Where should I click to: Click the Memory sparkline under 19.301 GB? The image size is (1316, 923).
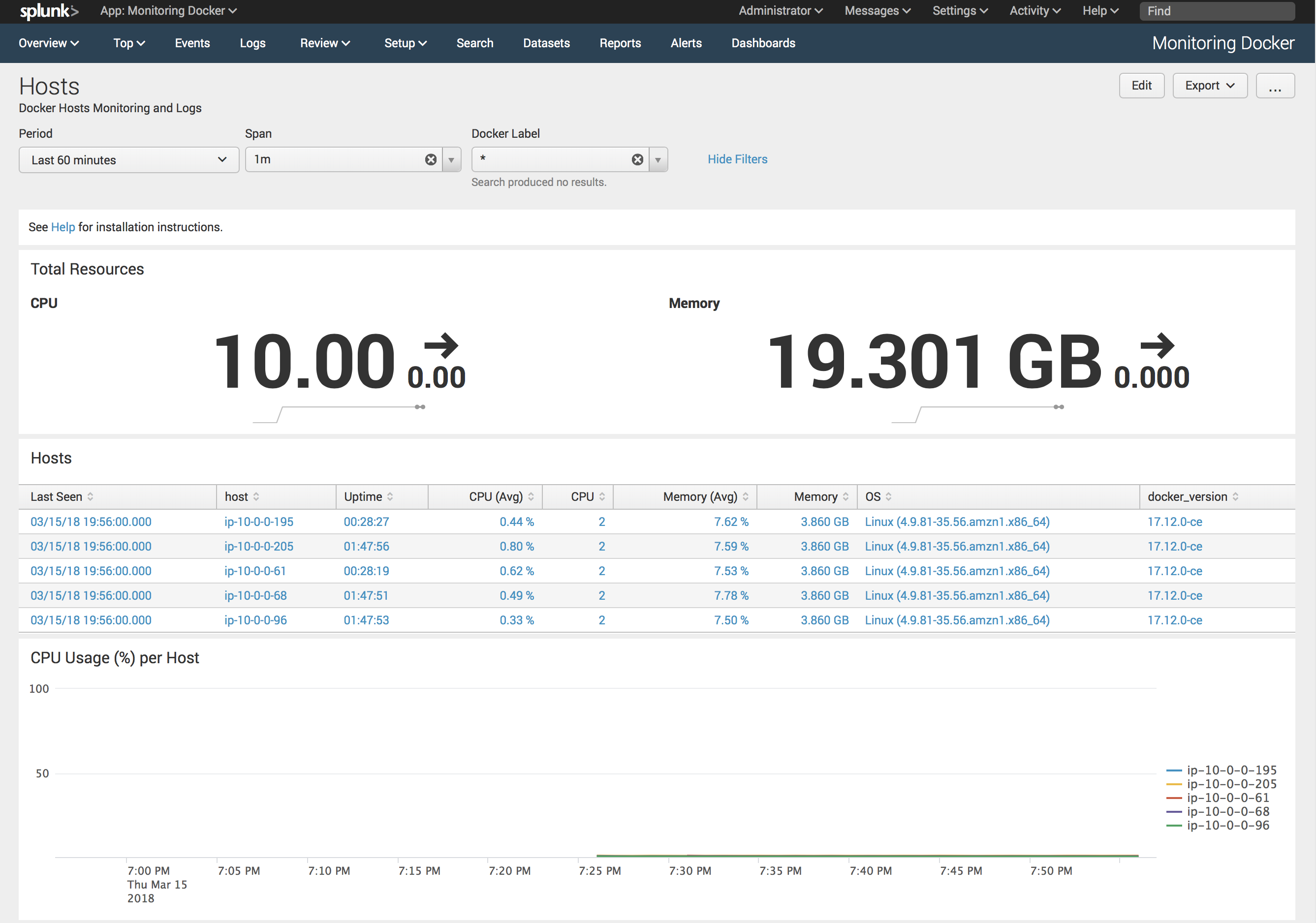point(978,414)
